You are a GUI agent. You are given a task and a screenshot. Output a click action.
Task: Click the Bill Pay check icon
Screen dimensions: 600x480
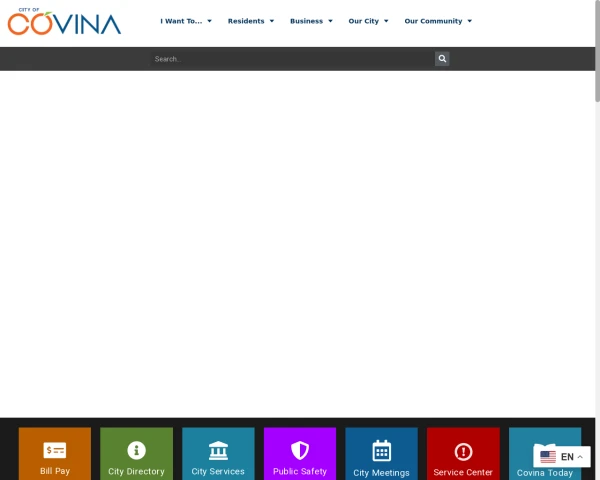pyautogui.click(x=55, y=450)
